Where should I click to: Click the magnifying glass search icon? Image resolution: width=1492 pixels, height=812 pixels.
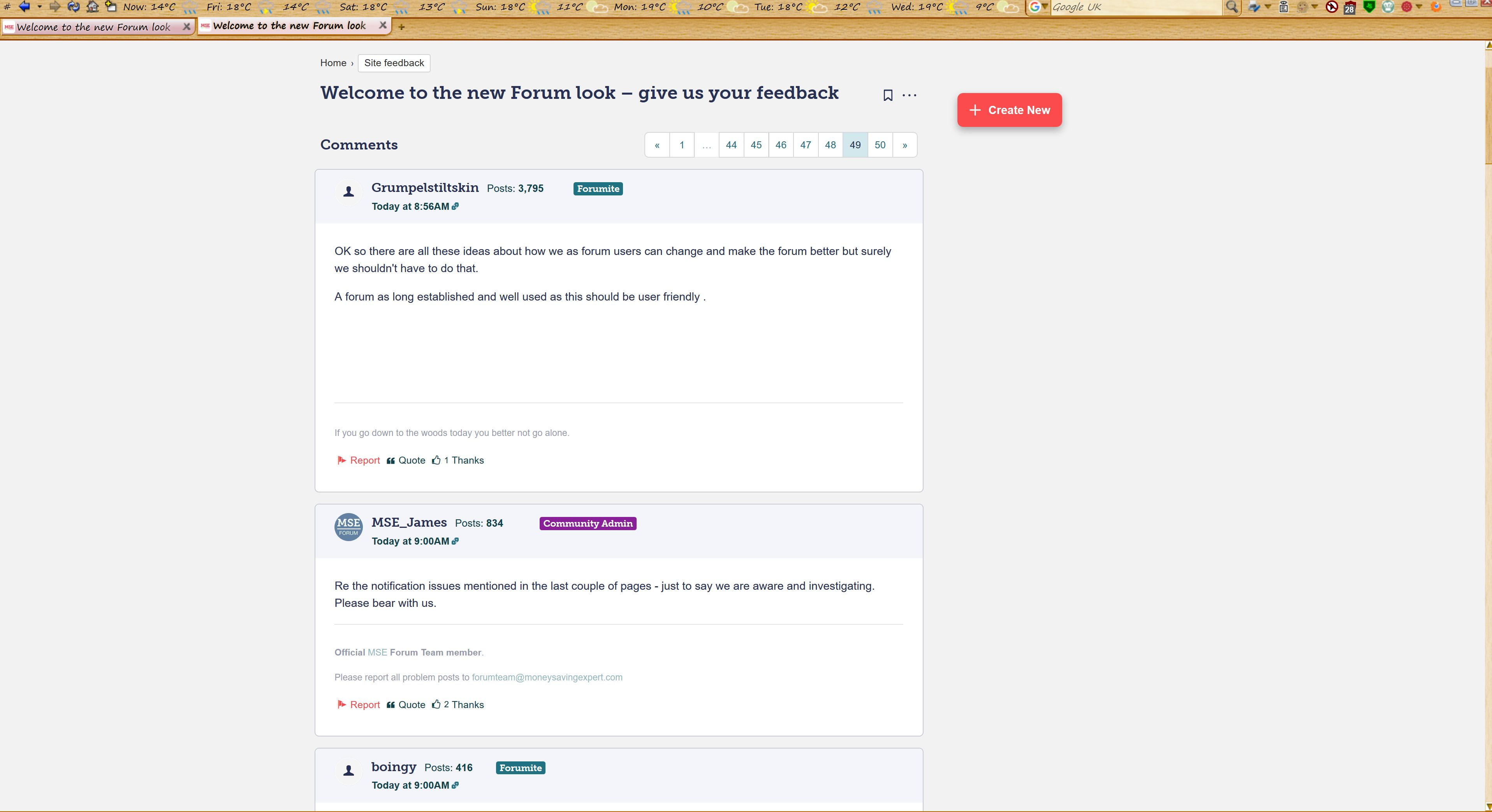[x=1232, y=7]
